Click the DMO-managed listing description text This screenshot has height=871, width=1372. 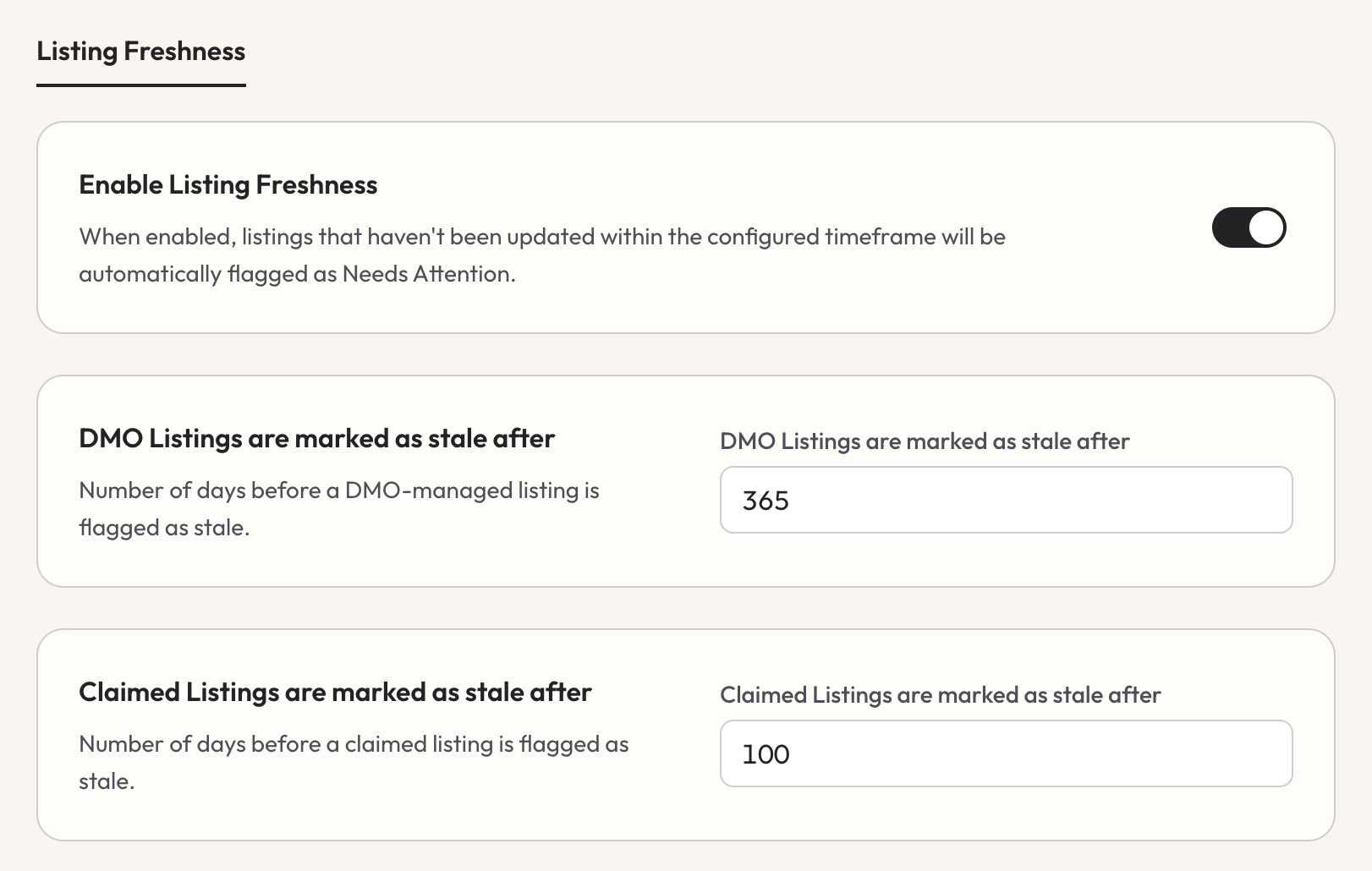click(338, 509)
